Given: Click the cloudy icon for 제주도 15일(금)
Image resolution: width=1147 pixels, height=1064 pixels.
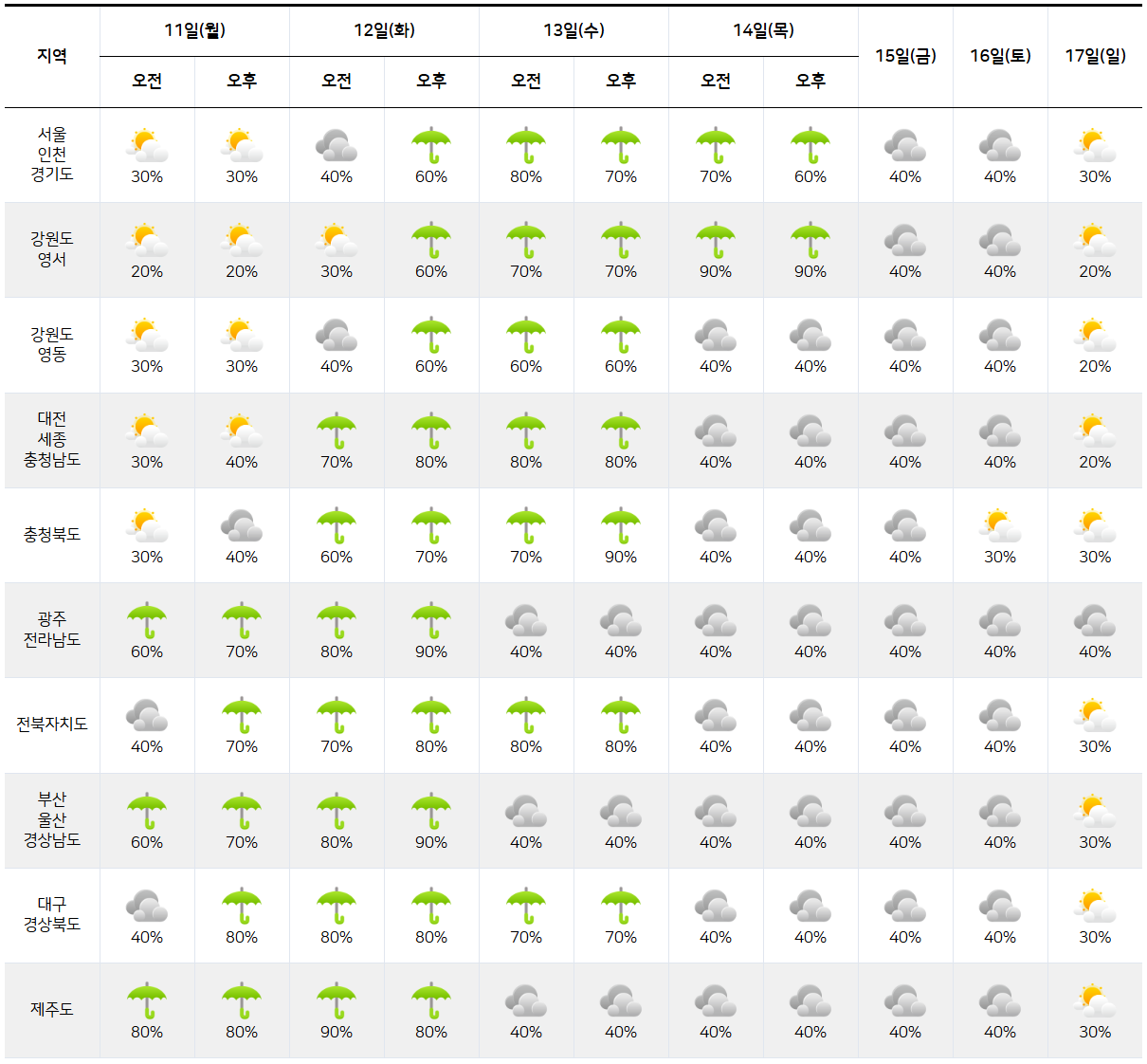Looking at the screenshot, I should tap(905, 1001).
